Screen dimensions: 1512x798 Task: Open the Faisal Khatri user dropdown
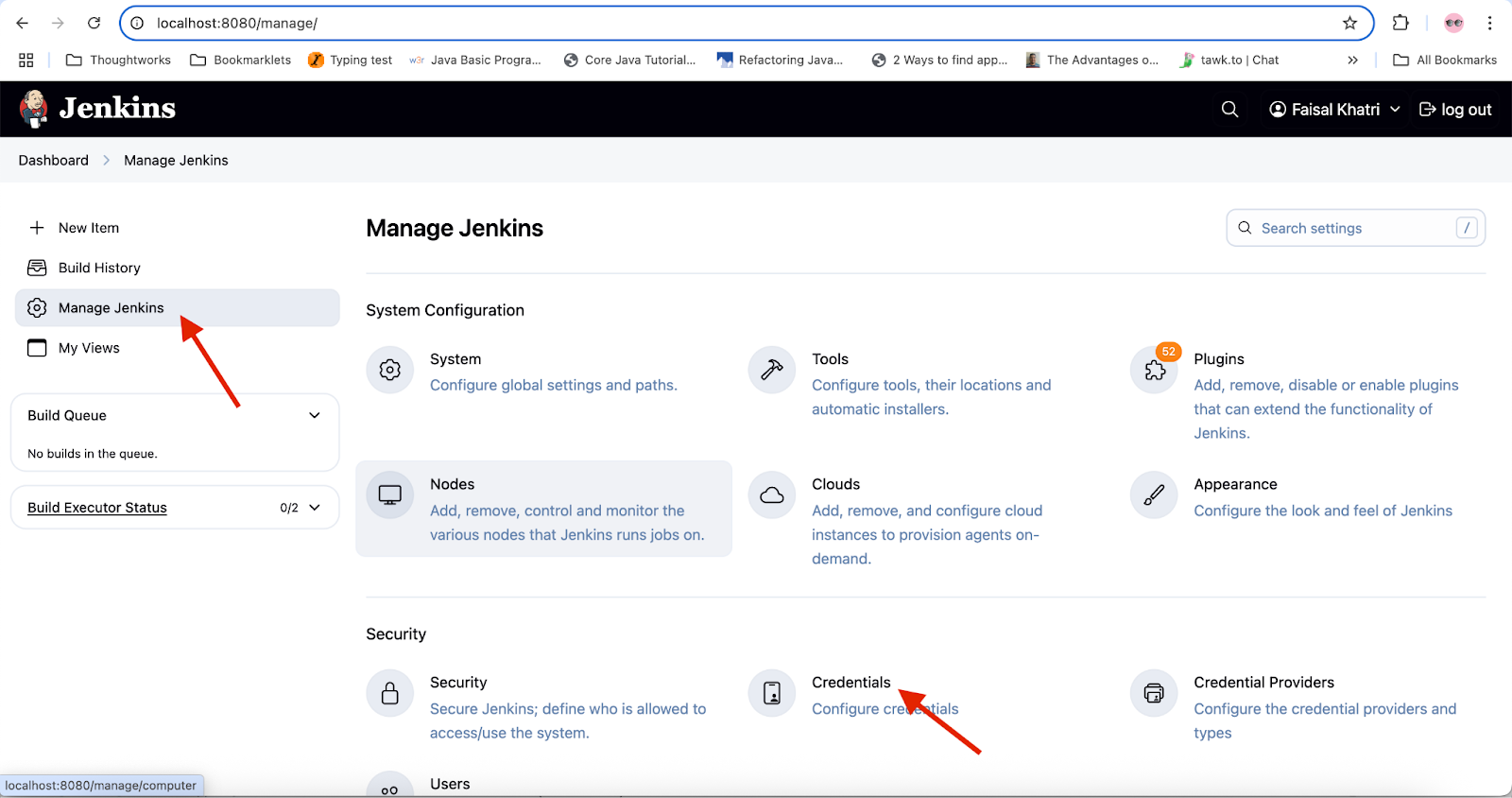(1334, 110)
